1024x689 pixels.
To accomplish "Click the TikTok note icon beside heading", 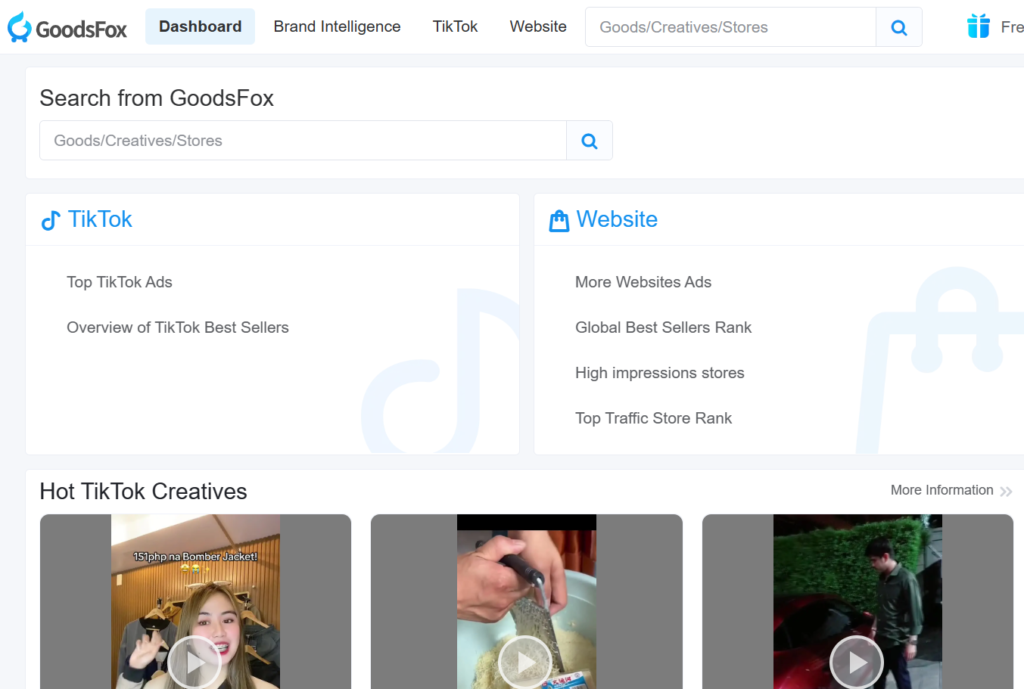I will [50, 220].
